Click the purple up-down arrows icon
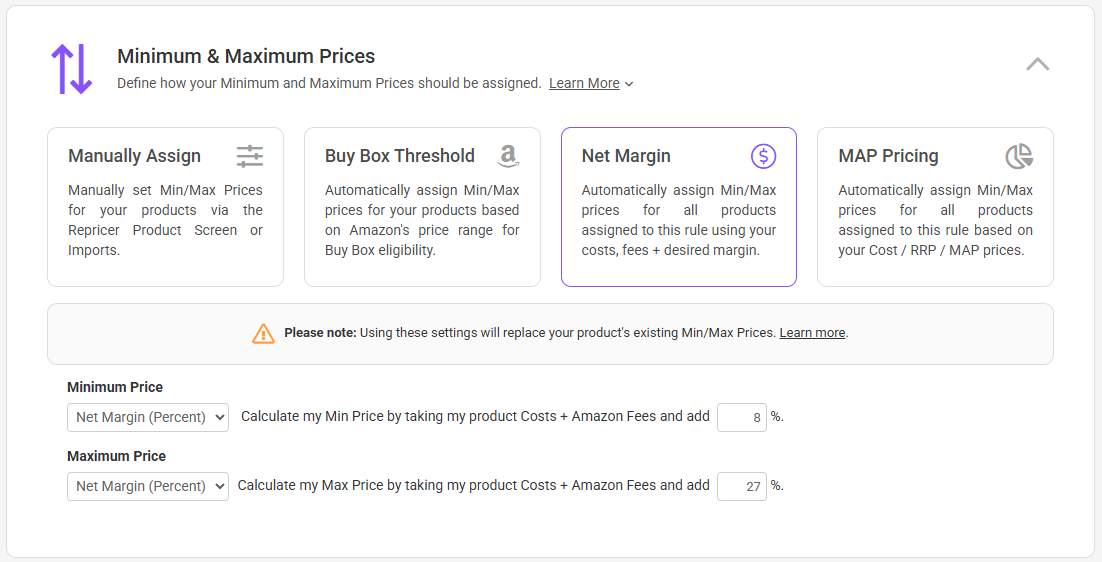This screenshot has height=562, width=1102. pos(71,69)
